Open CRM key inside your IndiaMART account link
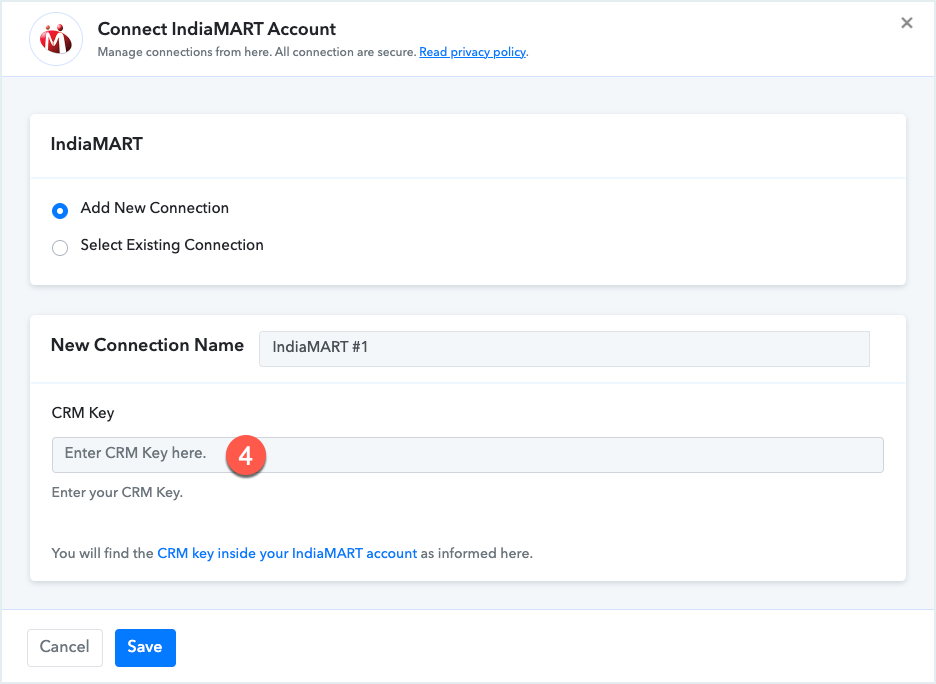The image size is (936, 684). tap(287, 553)
